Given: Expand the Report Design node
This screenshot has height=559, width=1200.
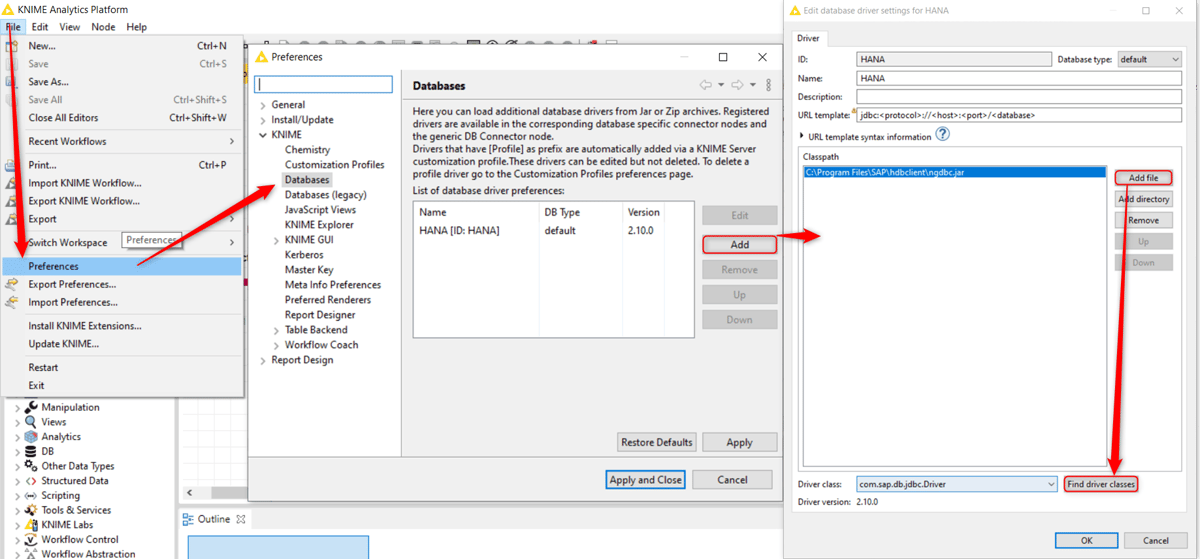Looking at the screenshot, I should [263, 360].
